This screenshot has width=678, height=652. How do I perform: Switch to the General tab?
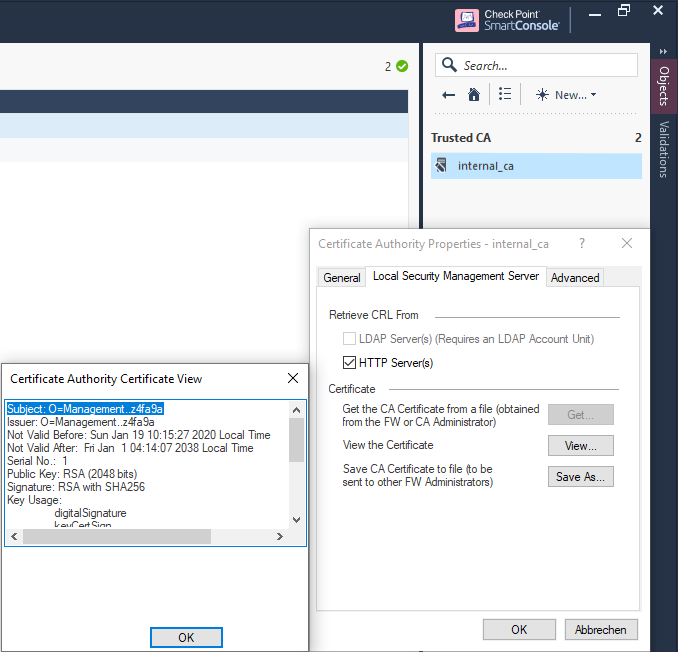[x=342, y=278]
